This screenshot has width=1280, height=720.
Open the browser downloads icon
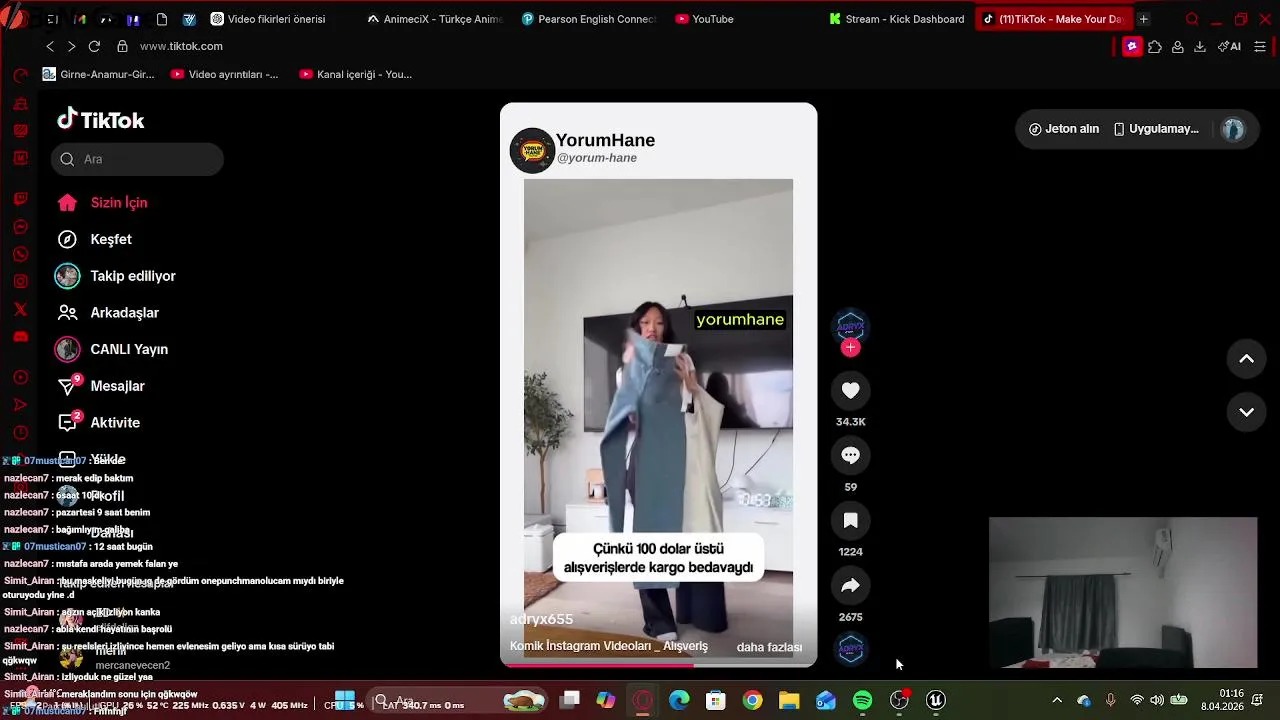tap(1200, 46)
